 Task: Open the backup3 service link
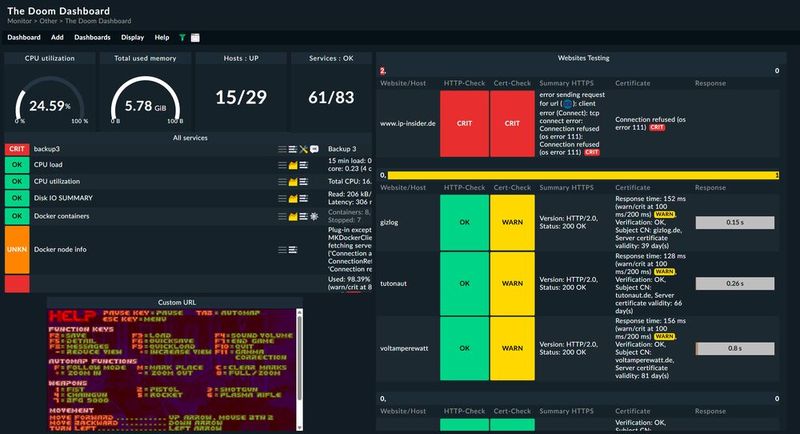point(47,149)
